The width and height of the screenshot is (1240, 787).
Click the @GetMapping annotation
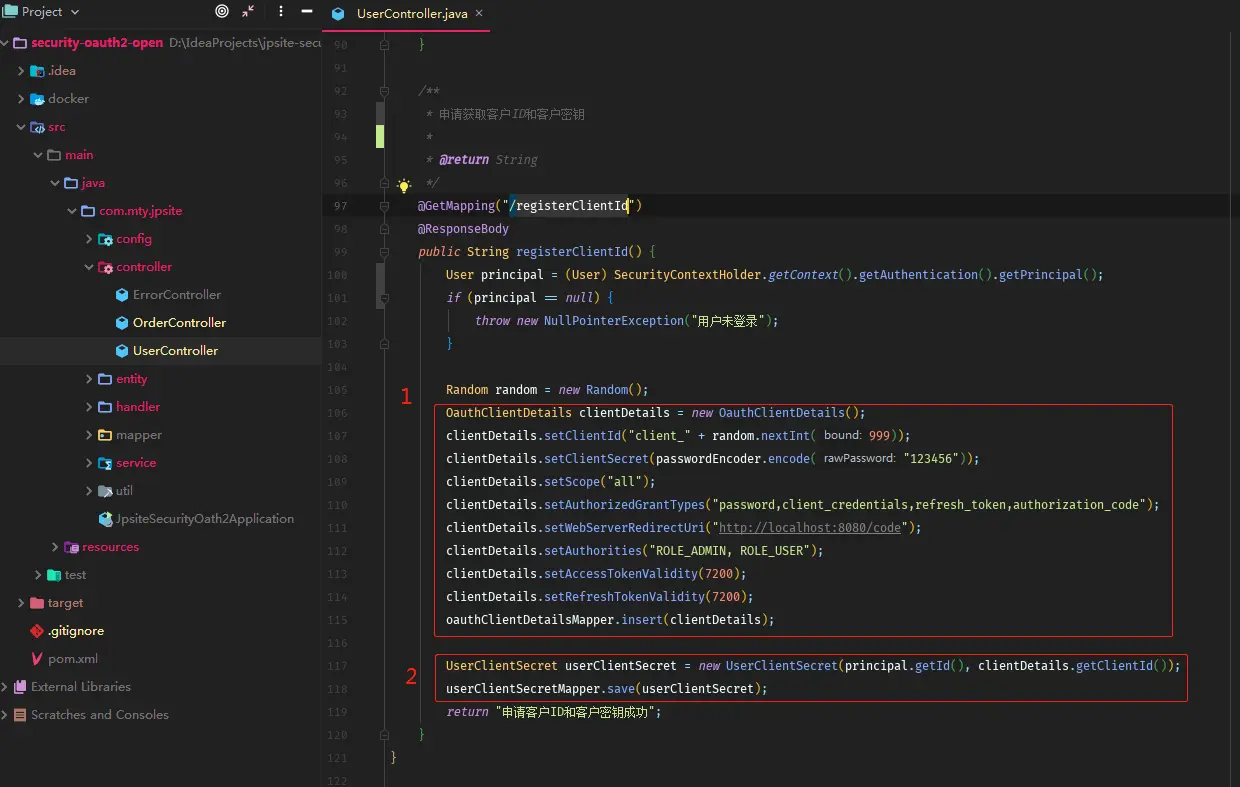(456, 206)
